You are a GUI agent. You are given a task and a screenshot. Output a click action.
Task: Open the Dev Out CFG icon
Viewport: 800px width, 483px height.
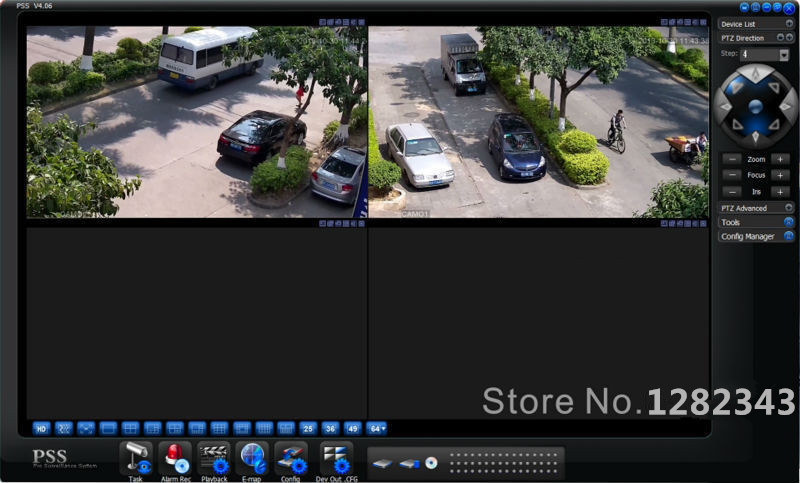coord(336,457)
